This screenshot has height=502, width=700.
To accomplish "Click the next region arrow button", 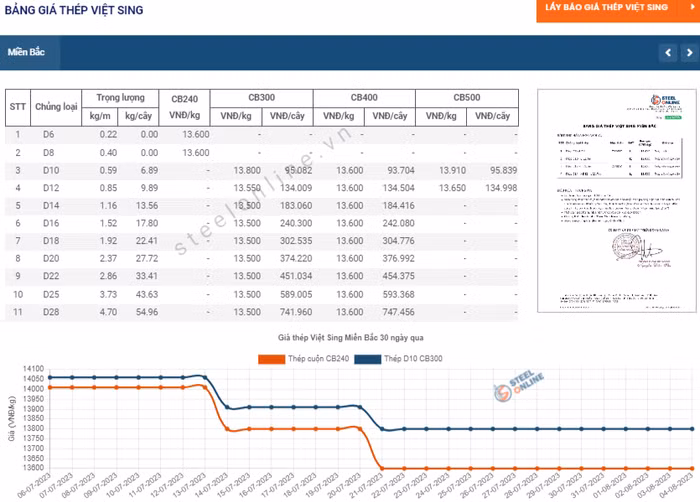I will coord(689,52).
